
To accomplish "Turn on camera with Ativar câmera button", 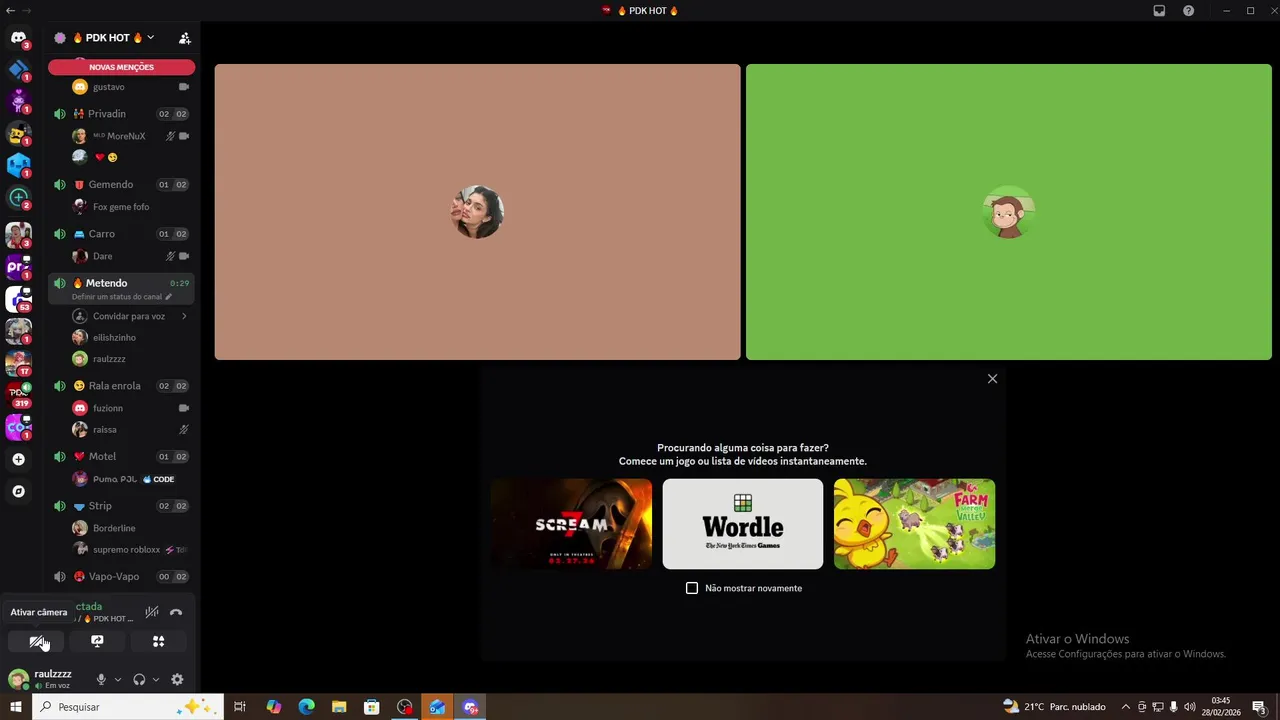I will click(x=36, y=641).
